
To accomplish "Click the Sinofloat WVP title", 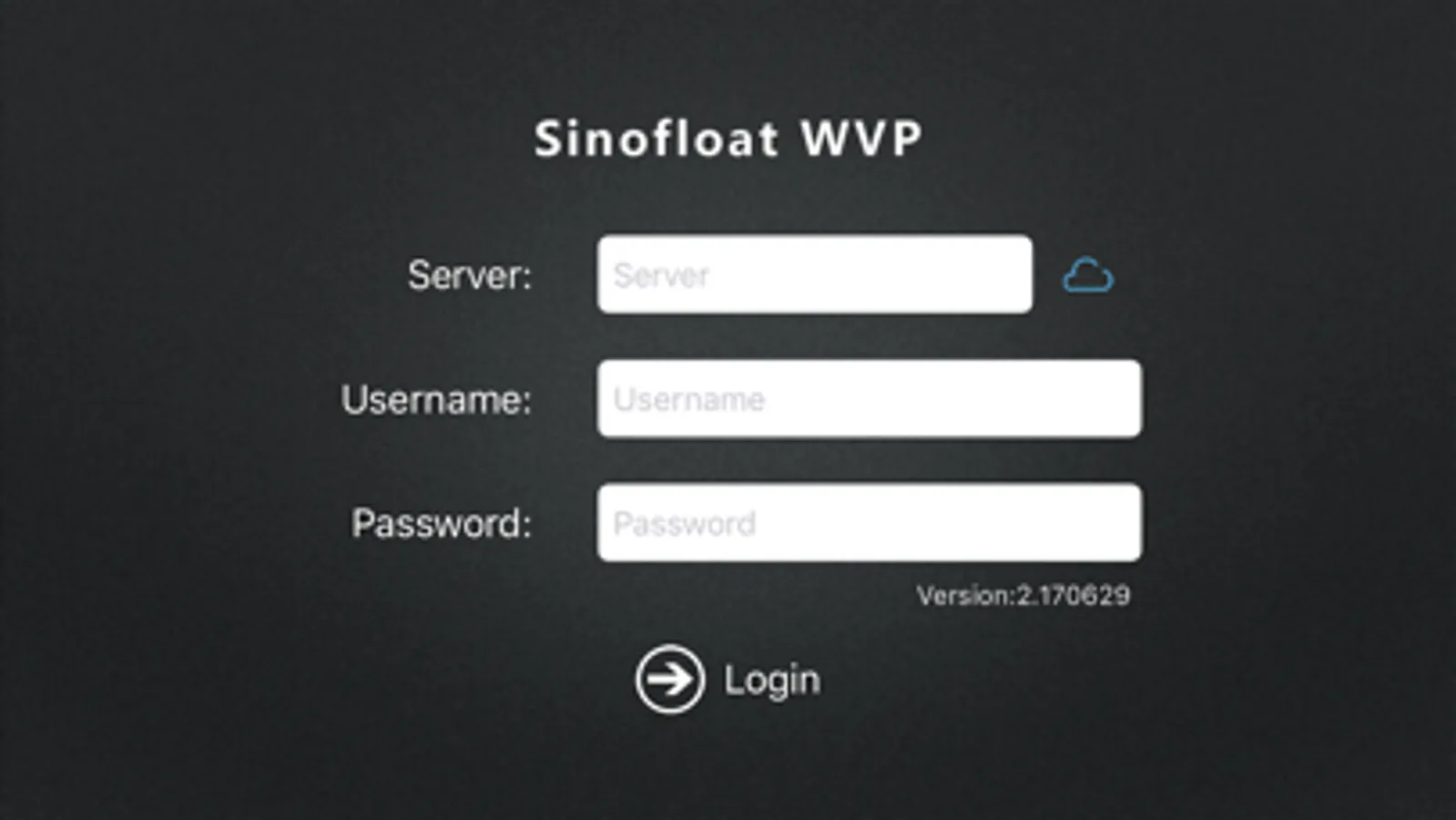I will tap(728, 139).
